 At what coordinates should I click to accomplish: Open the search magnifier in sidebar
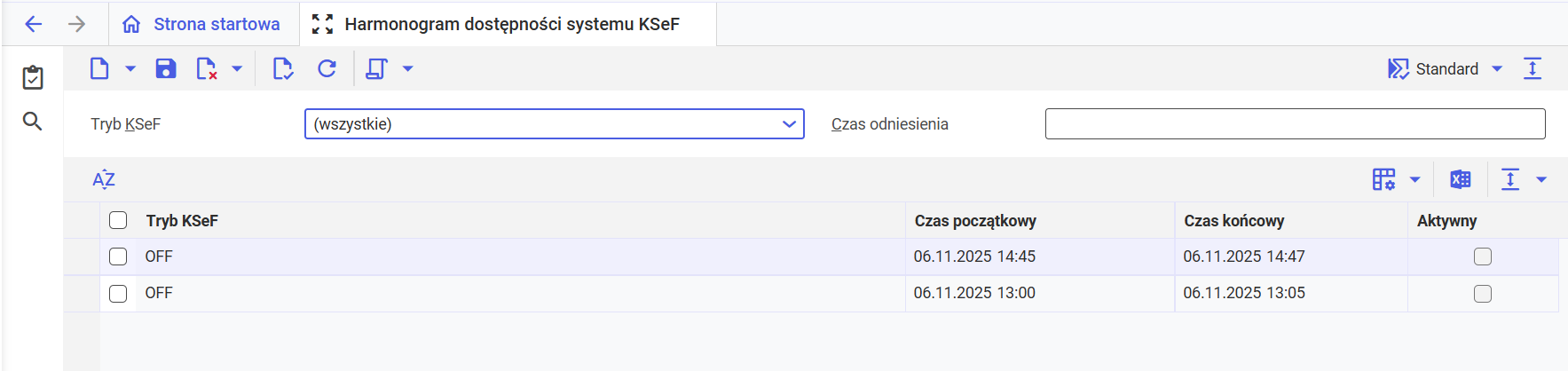(33, 122)
